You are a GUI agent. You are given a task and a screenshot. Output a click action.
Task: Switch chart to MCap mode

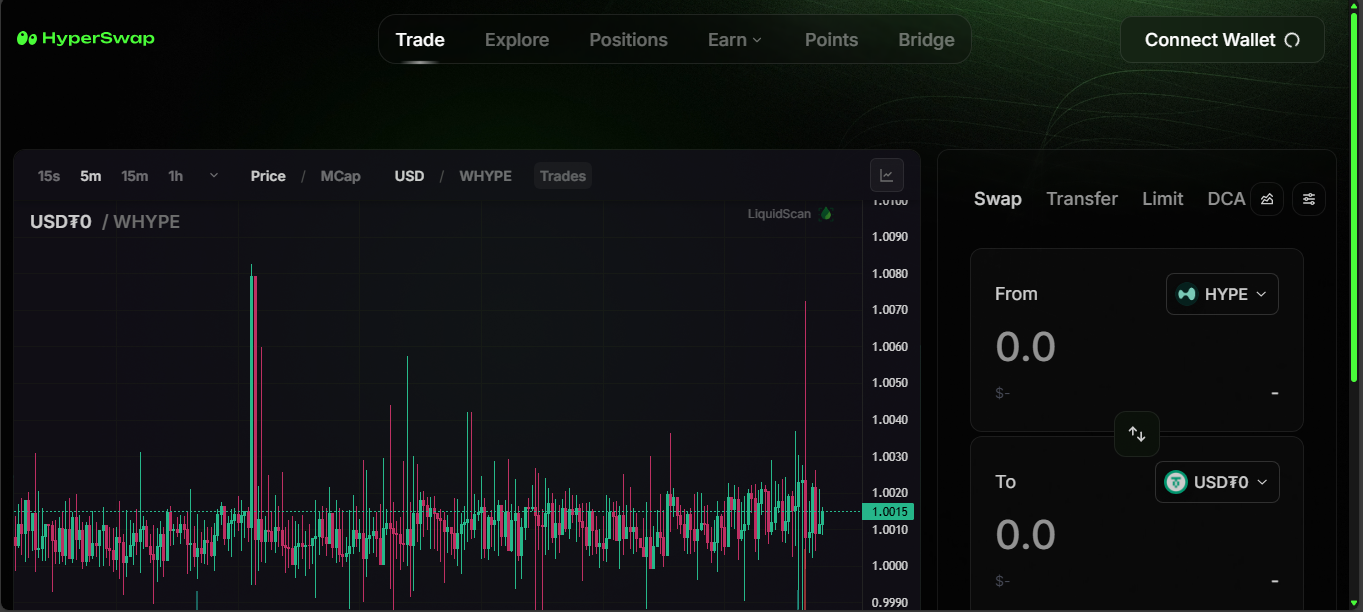tap(340, 176)
